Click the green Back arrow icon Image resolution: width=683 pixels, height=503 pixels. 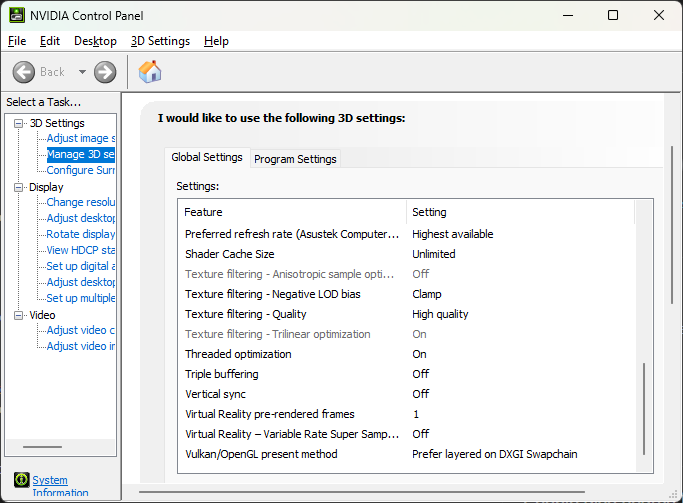click(24, 72)
